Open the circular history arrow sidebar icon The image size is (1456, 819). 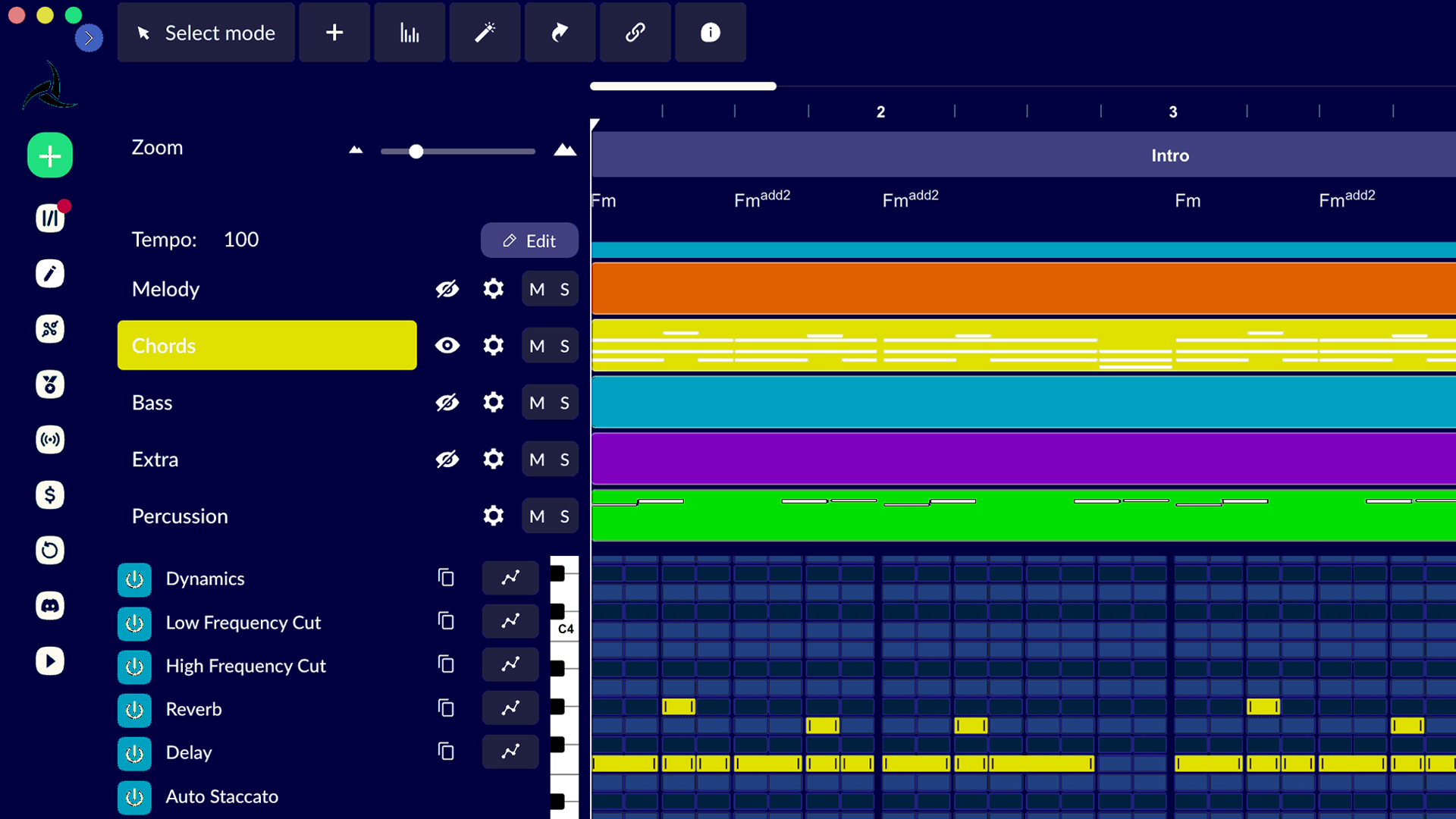pos(50,551)
